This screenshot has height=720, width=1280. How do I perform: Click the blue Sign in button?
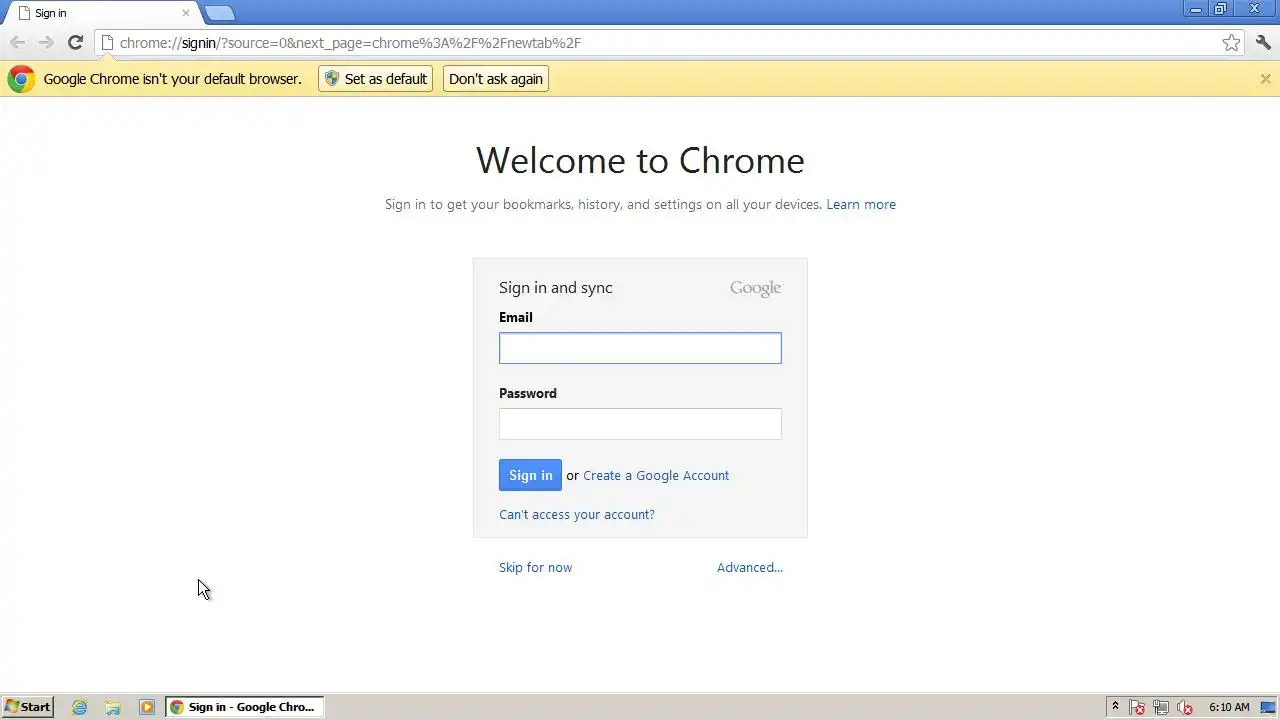click(x=530, y=475)
